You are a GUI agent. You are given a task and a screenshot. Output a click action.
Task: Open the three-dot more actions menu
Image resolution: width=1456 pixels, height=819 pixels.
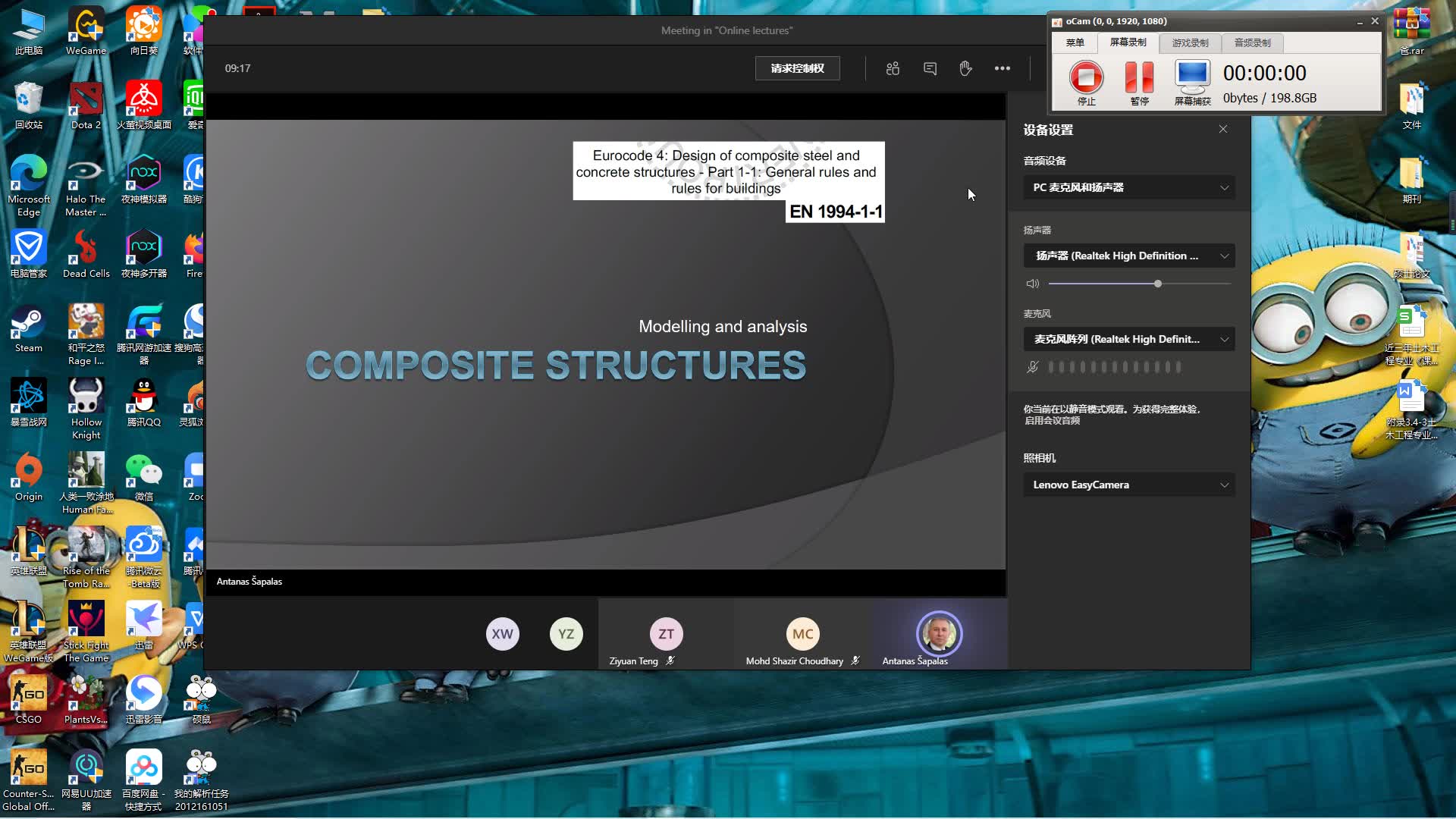(x=1002, y=68)
